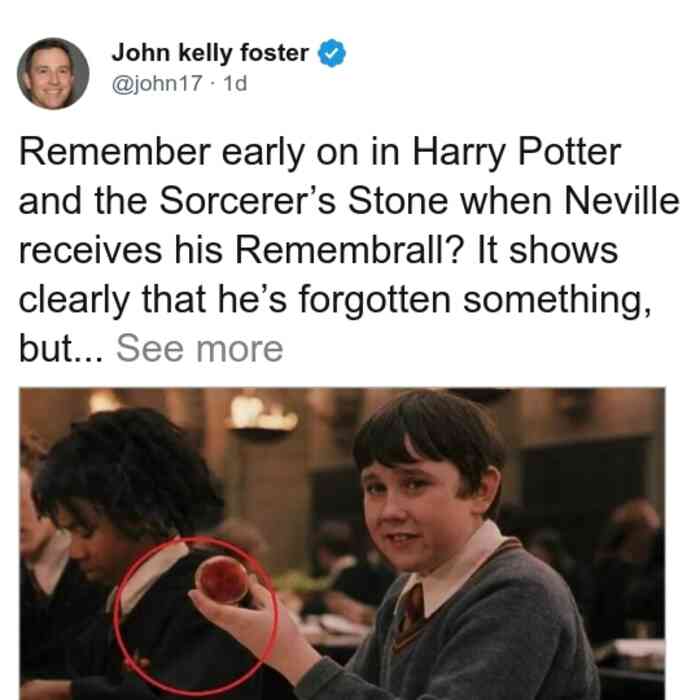Visit the @john17 handle link
The height and width of the screenshot is (700, 700).
(157, 83)
